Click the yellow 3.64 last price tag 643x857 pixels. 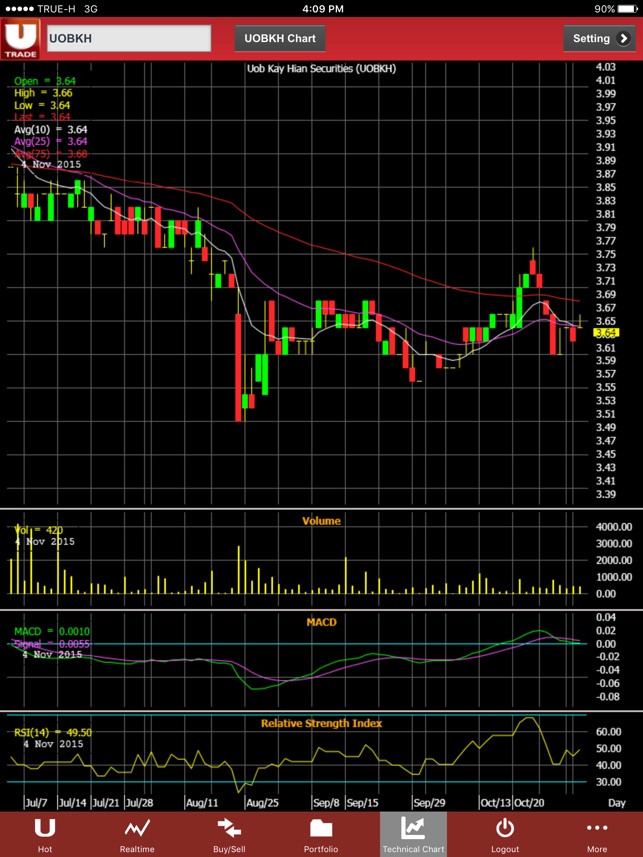(x=606, y=333)
